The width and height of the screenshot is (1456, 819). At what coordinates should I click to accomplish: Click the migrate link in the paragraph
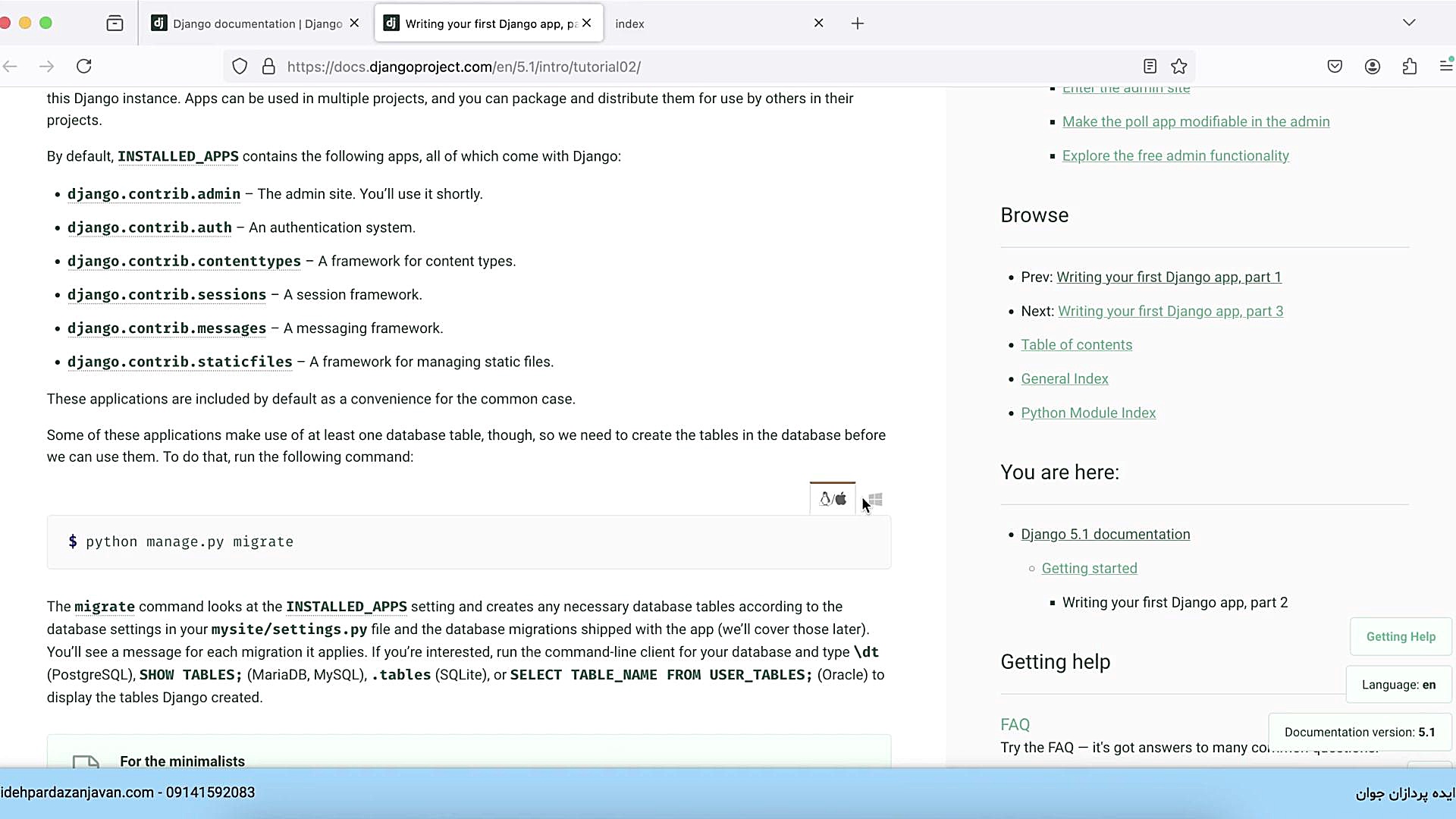(x=105, y=607)
